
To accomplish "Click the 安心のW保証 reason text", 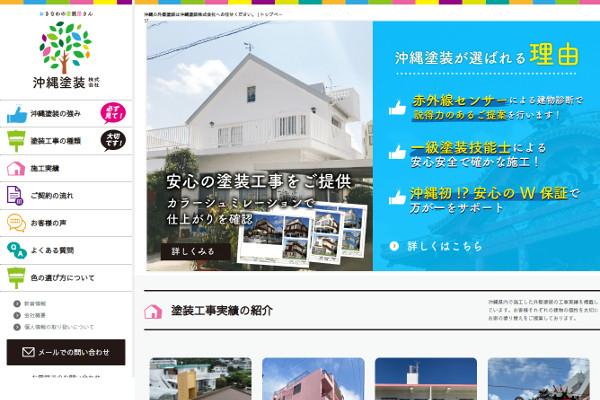I will [495, 200].
